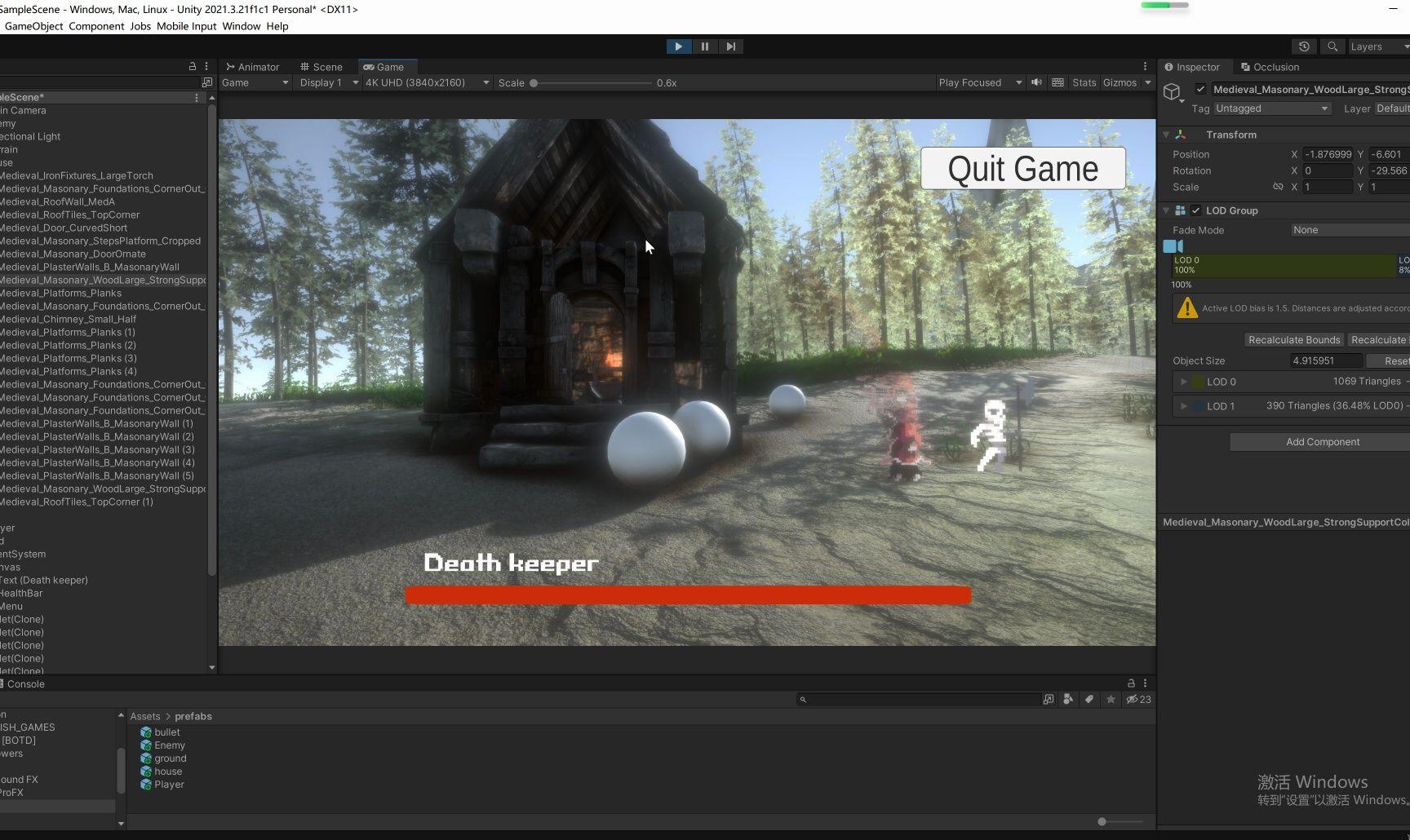Screen dimensions: 1410x840
Task: Open the Mobile Input menu
Action: [x=186, y=26]
